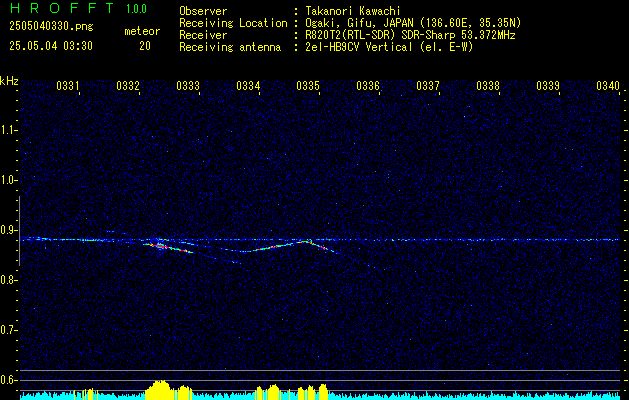Click the version number 1.0.0
Image resolution: width=629 pixels, height=400 pixels.
point(136,9)
